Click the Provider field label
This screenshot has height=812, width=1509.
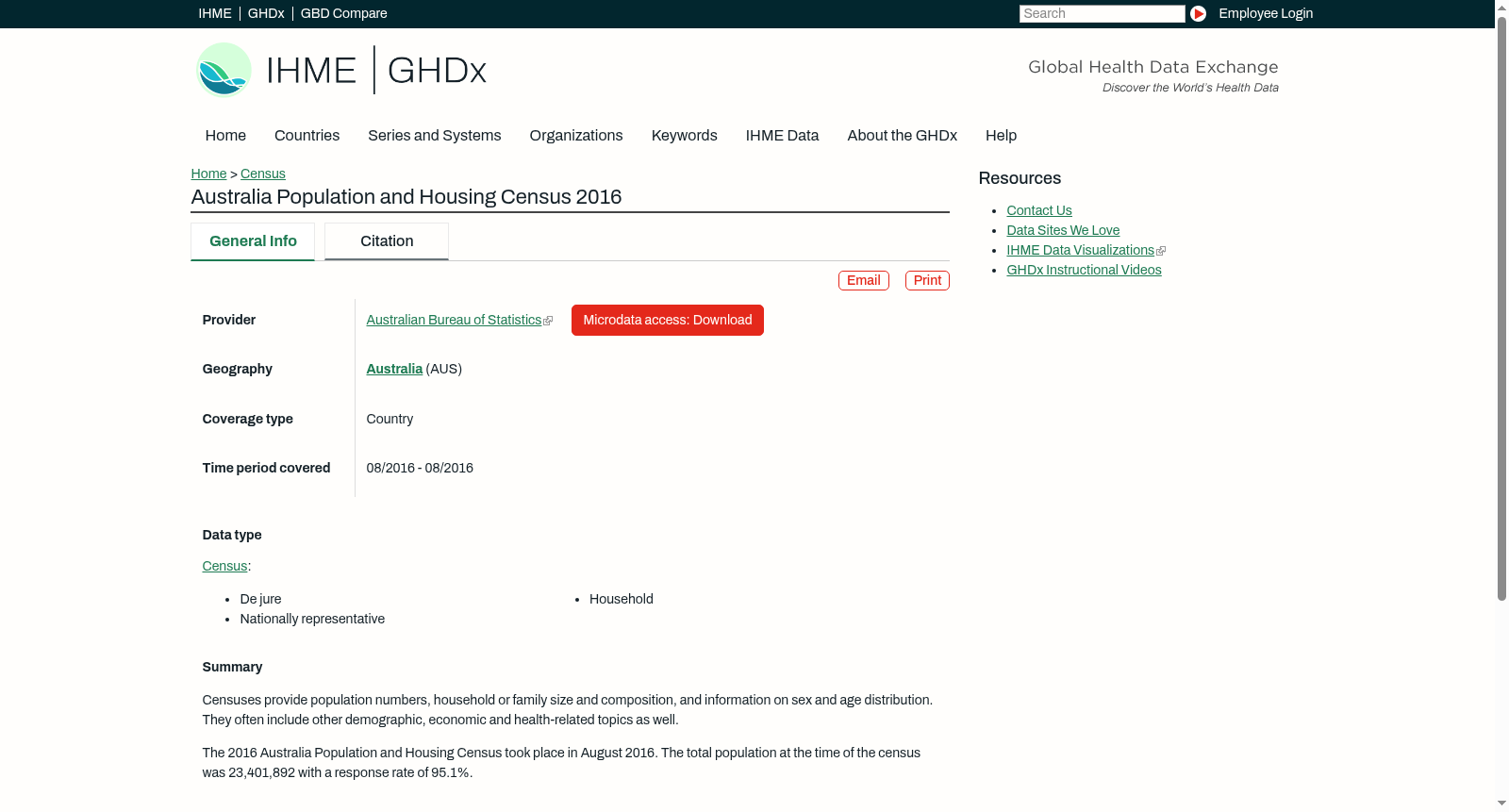[229, 320]
